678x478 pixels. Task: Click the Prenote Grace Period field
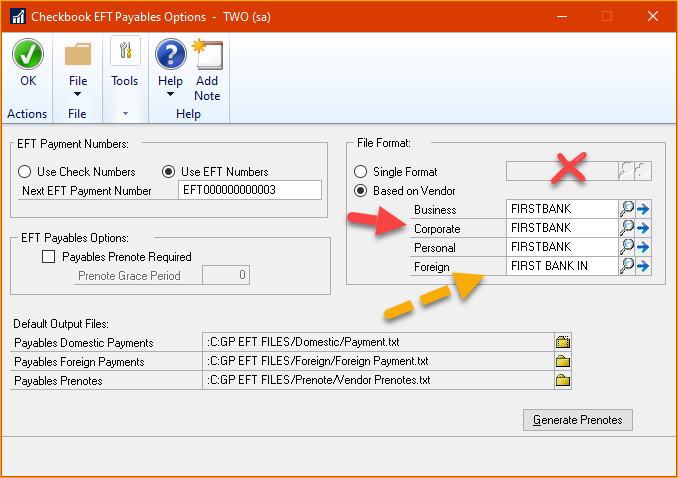226,275
